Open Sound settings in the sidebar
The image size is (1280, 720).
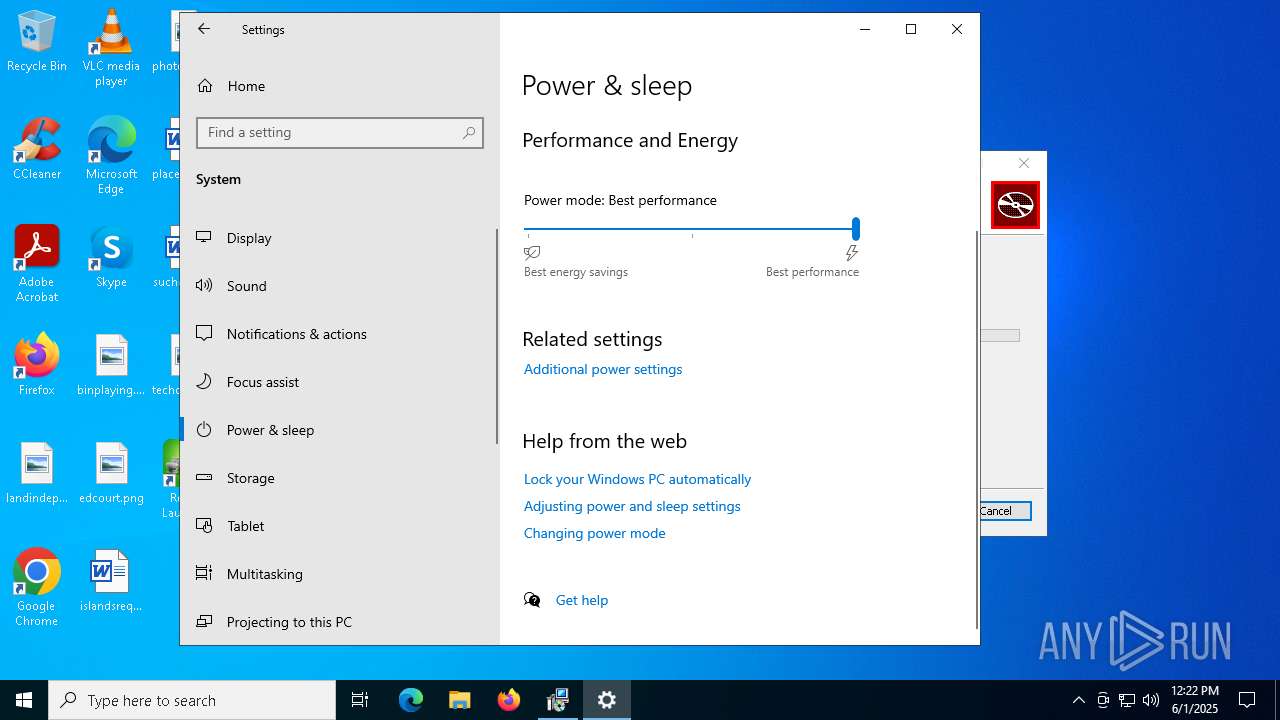(x=338, y=286)
